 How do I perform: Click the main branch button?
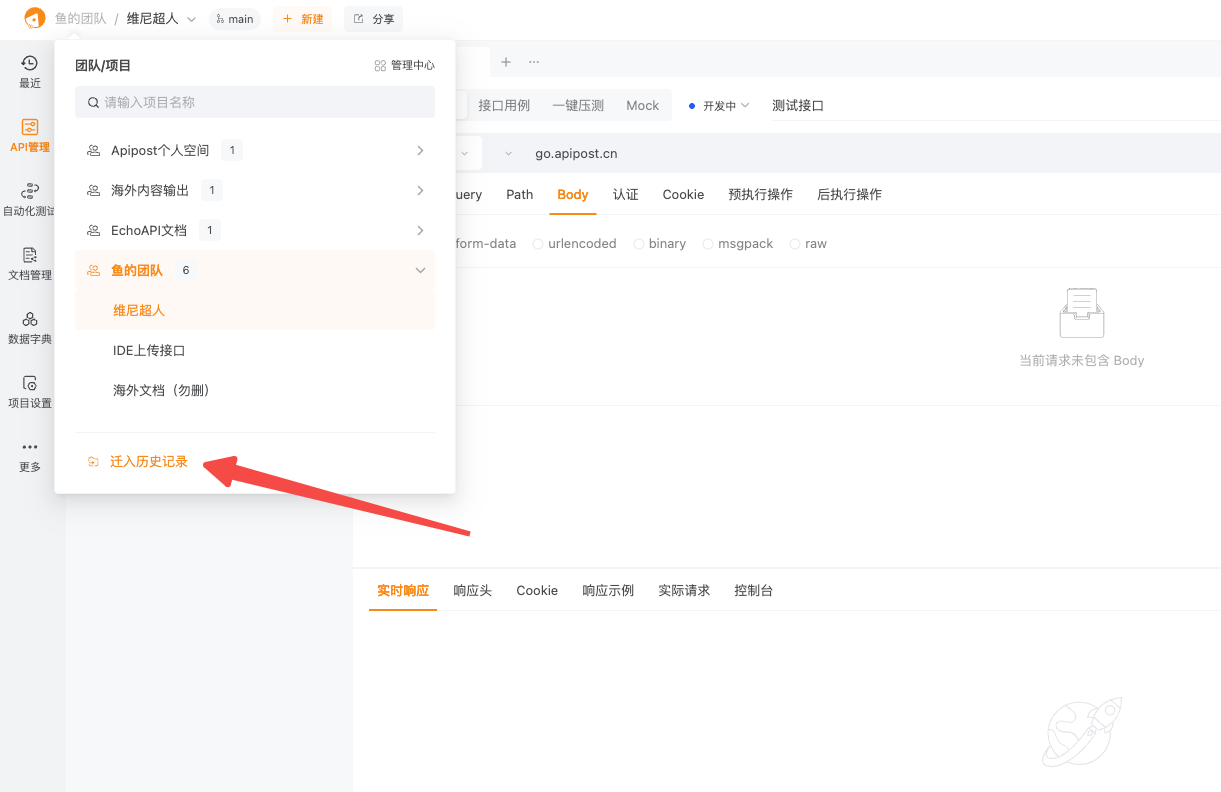[235, 19]
